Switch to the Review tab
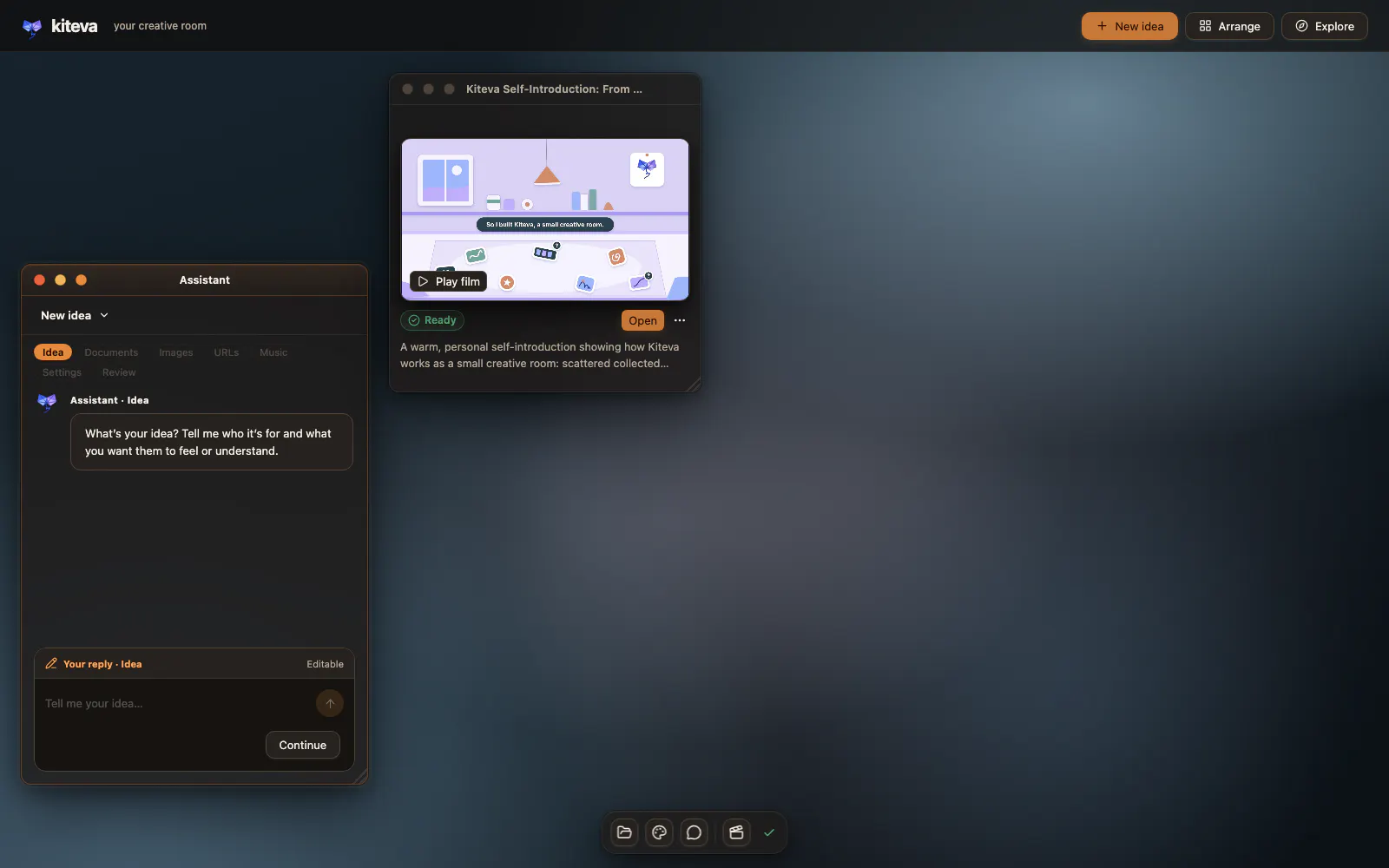This screenshot has height=868, width=1389. pyautogui.click(x=119, y=372)
